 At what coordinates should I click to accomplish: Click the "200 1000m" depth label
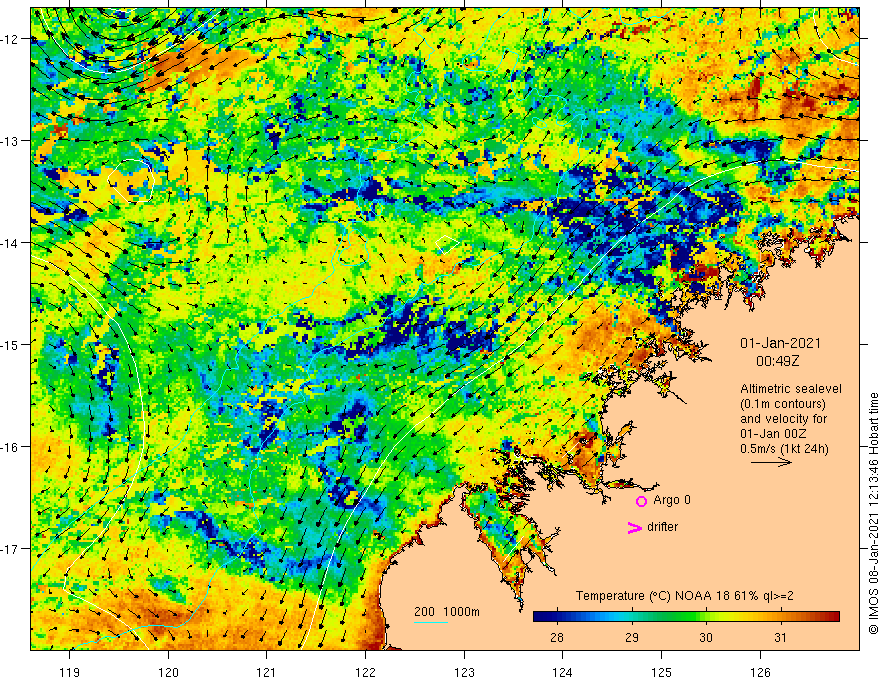pos(447,612)
